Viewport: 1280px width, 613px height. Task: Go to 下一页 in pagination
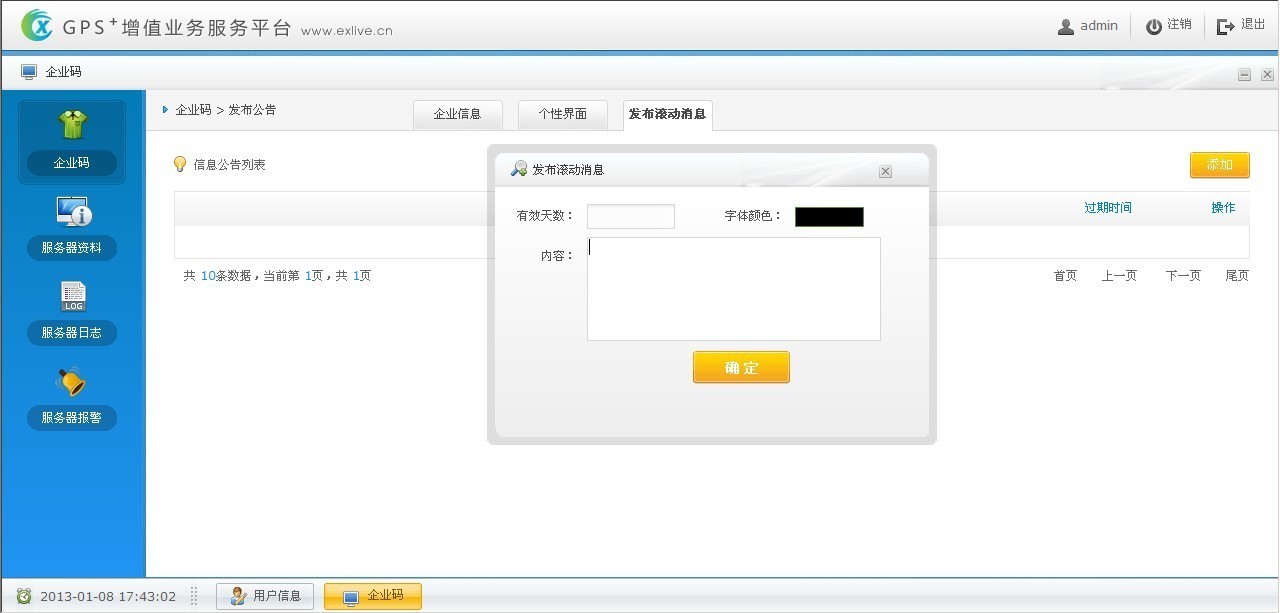pos(1182,276)
